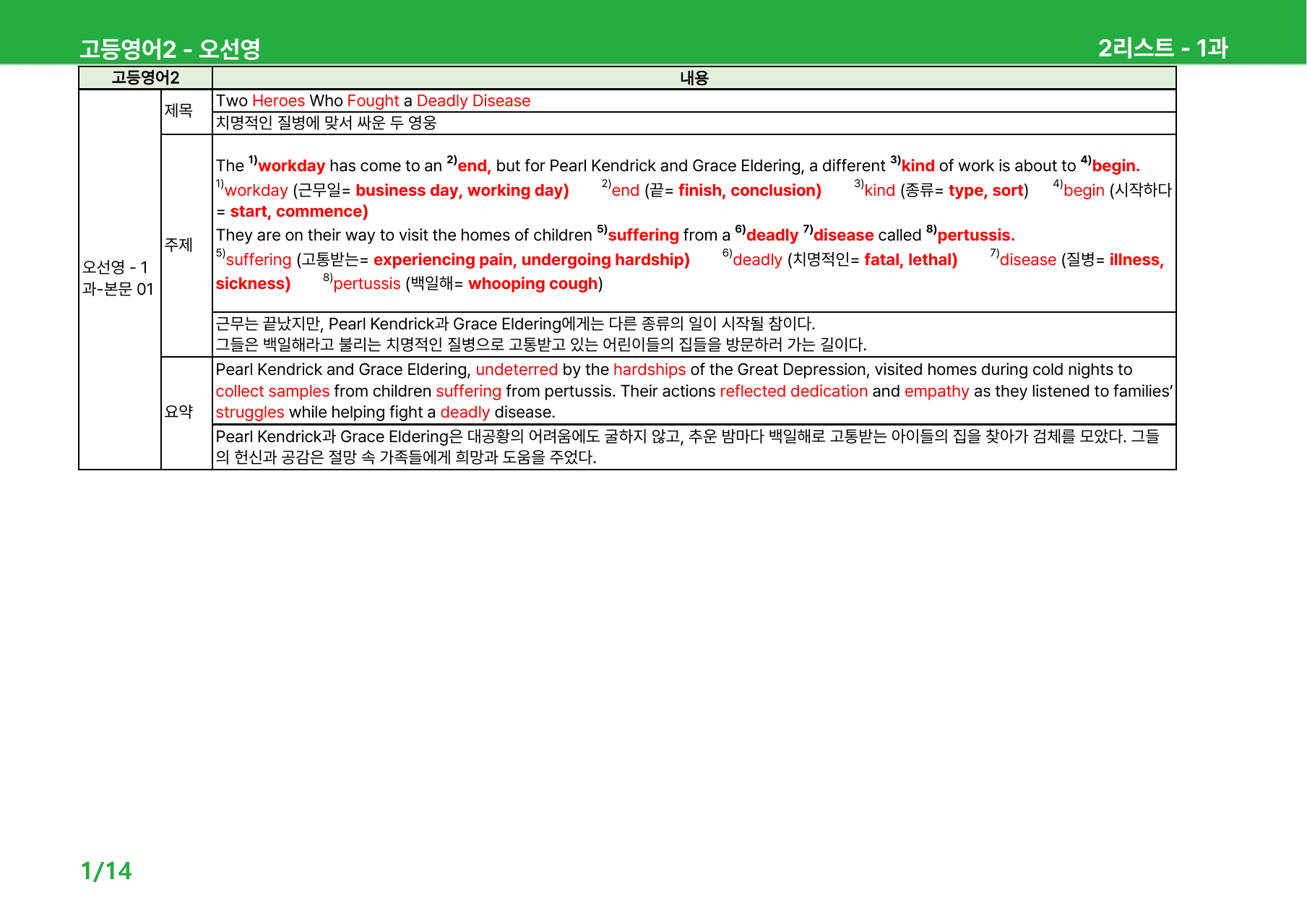Click the synonym experiencing pain, undergoing hardship
This screenshot has width=1307, height=924.
click(x=531, y=260)
